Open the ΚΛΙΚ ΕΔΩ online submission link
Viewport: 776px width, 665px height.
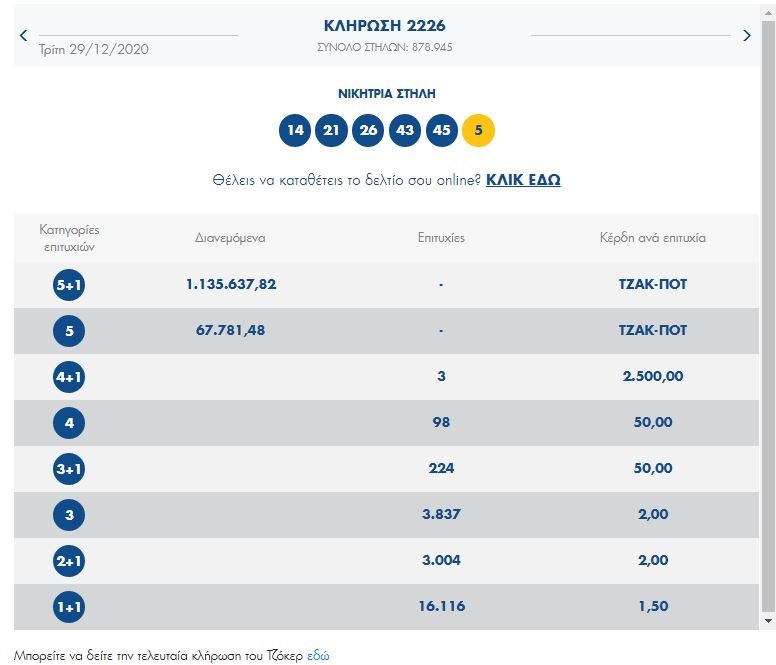(x=523, y=181)
